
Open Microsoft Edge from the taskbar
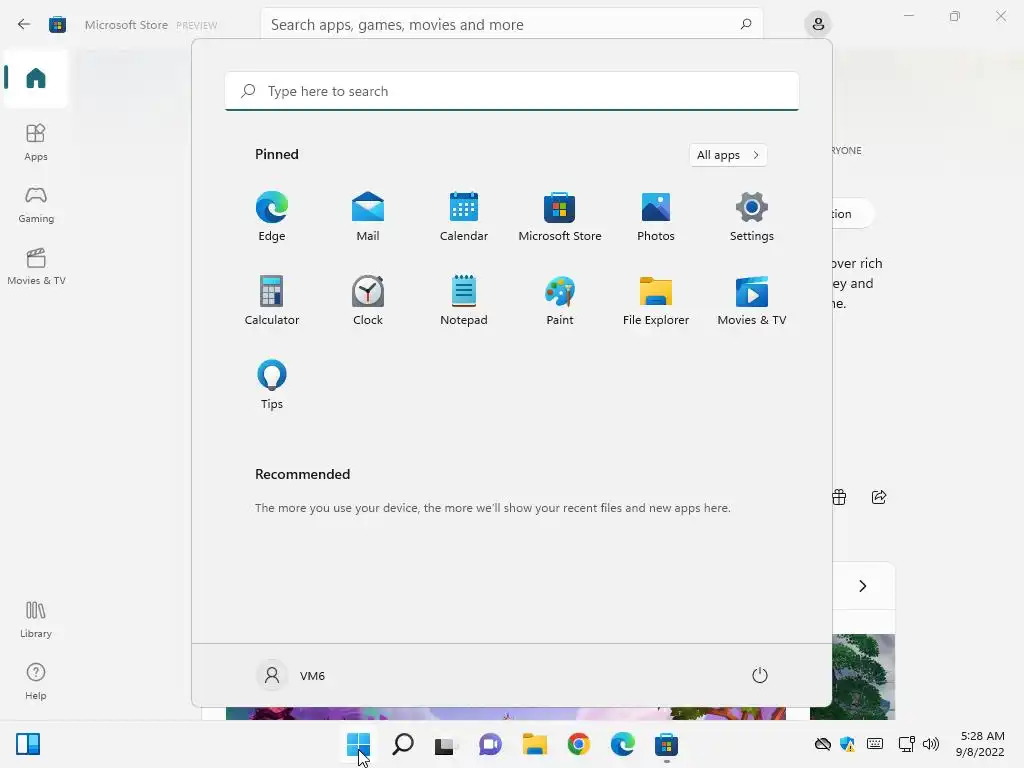pyautogui.click(x=622, y=744)
